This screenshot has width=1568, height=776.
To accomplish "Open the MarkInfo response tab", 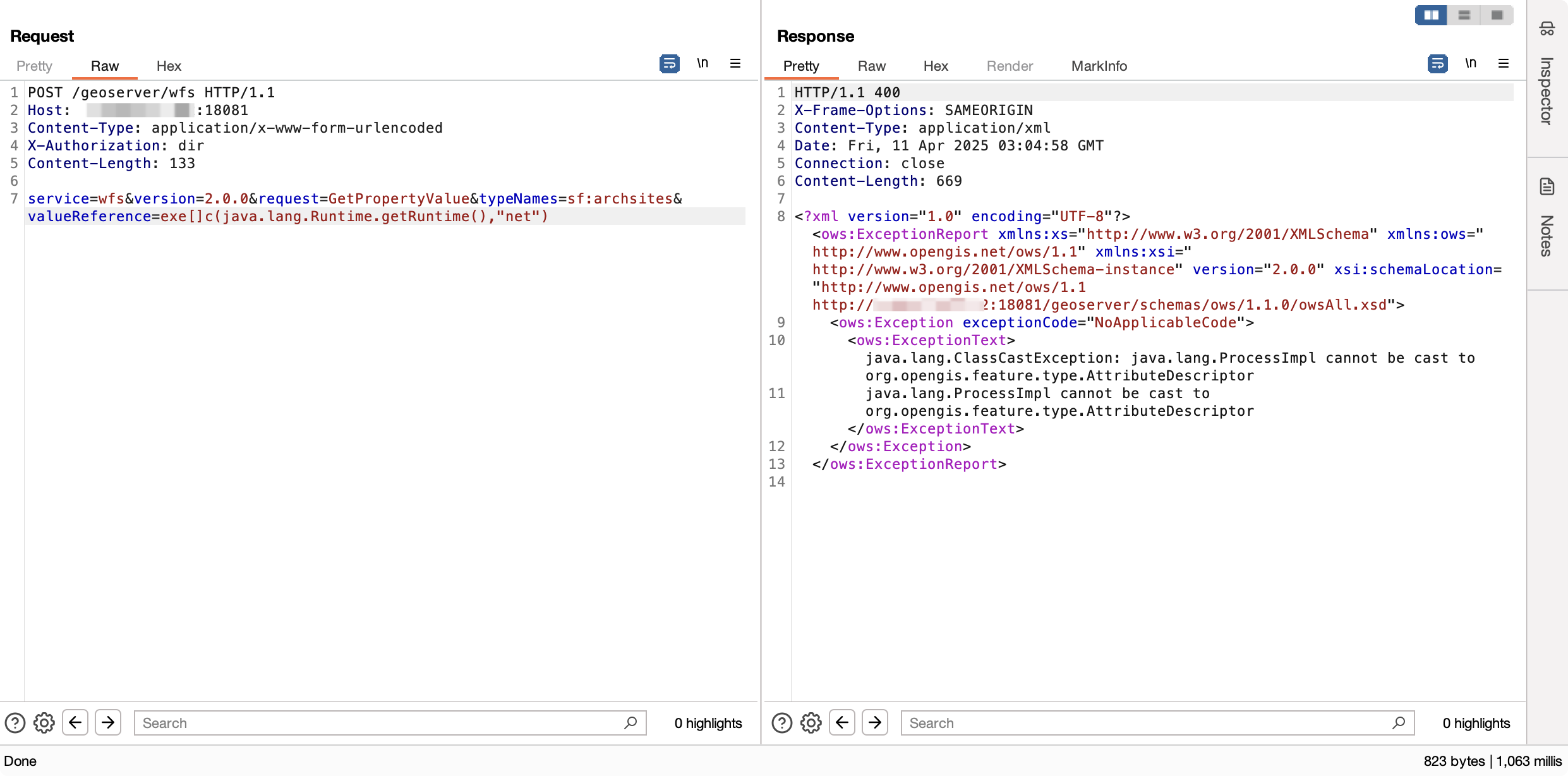I will pyautogui.click(x=1099, y=66).
